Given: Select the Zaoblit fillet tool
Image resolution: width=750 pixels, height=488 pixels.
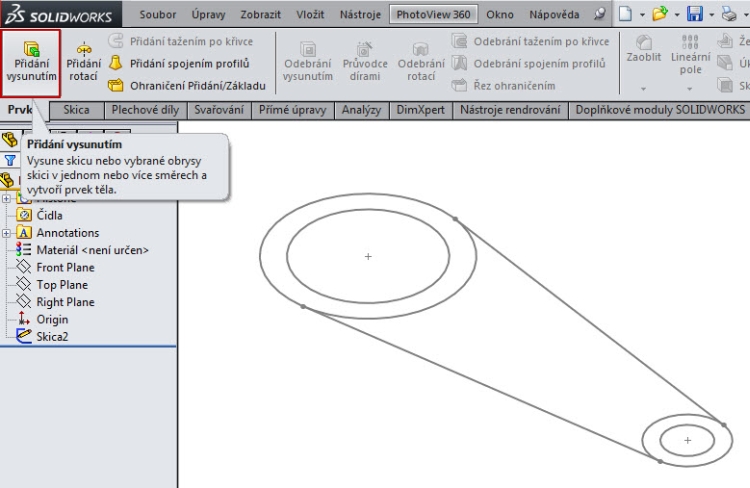Looking at the screenshot, I should (643, 49).
